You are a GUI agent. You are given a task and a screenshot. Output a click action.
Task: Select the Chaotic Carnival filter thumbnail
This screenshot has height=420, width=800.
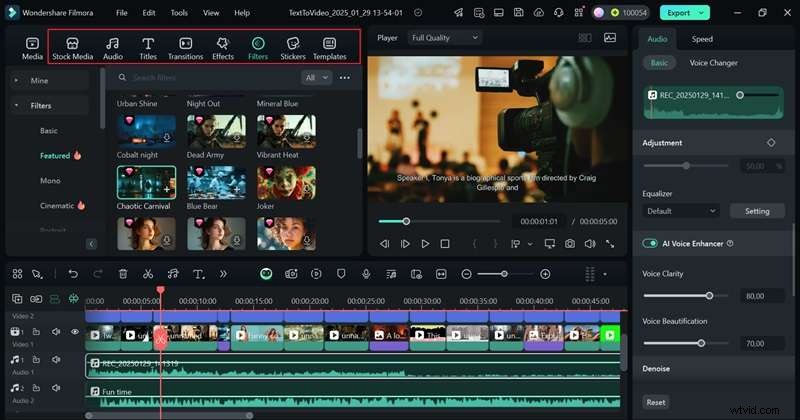[146, 182]
